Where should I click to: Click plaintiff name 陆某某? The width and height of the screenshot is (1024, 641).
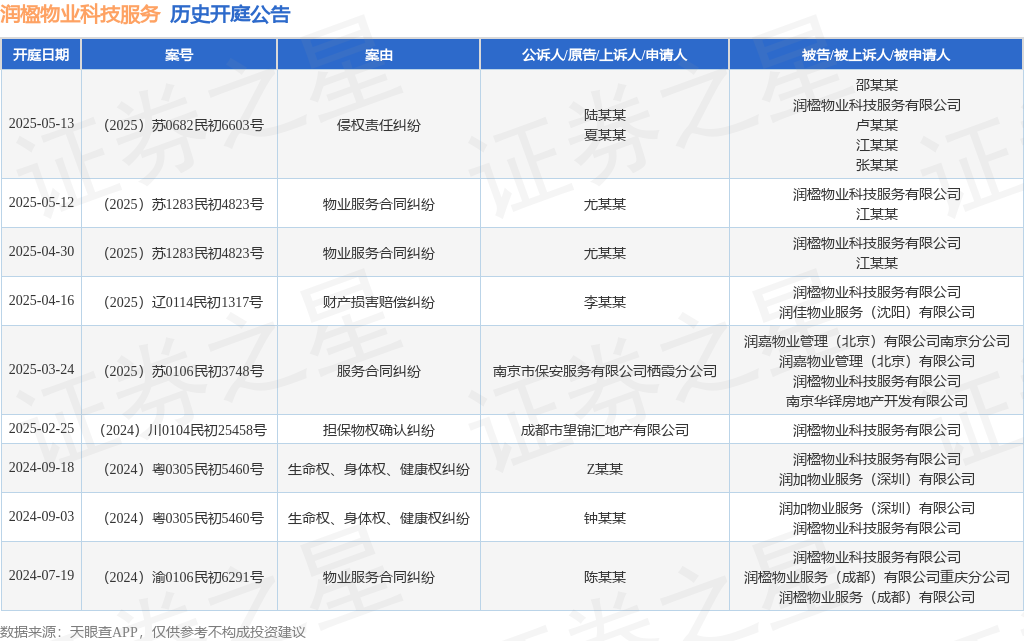tap(605, 115)
